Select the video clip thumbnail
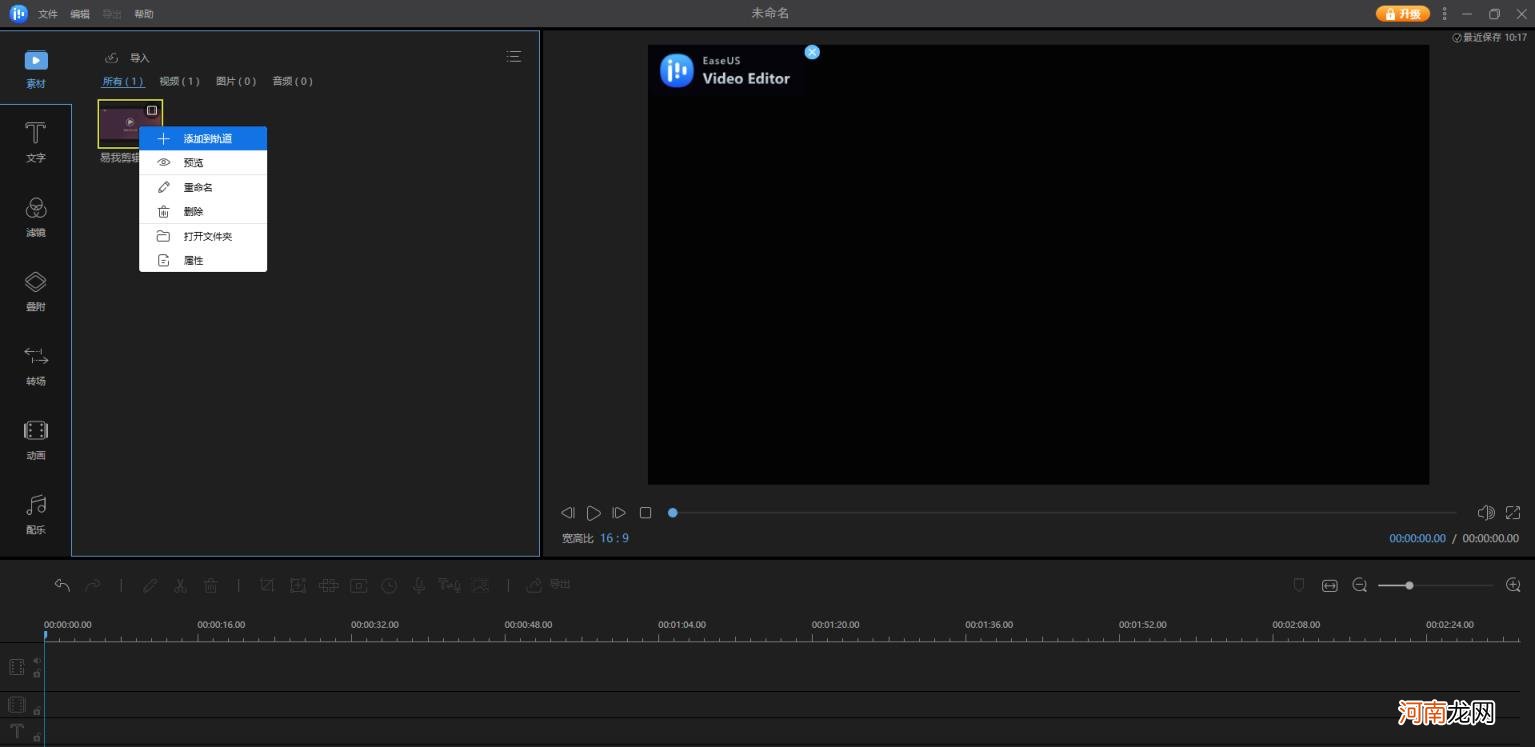The width and height of the screenshot is (1535, 747). [130, 124]
